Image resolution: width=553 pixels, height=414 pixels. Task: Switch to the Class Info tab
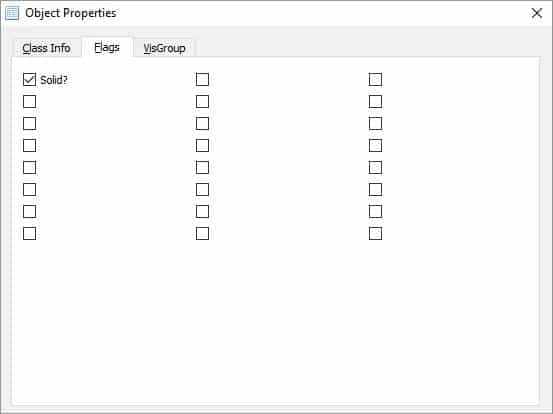[x=47, y=48]
